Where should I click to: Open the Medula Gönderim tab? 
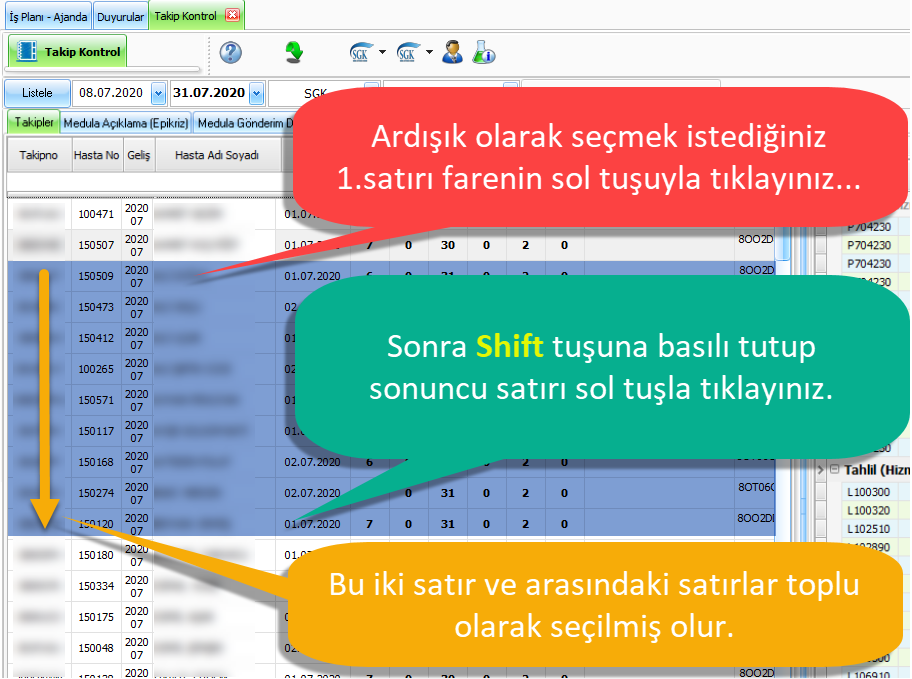244,123
